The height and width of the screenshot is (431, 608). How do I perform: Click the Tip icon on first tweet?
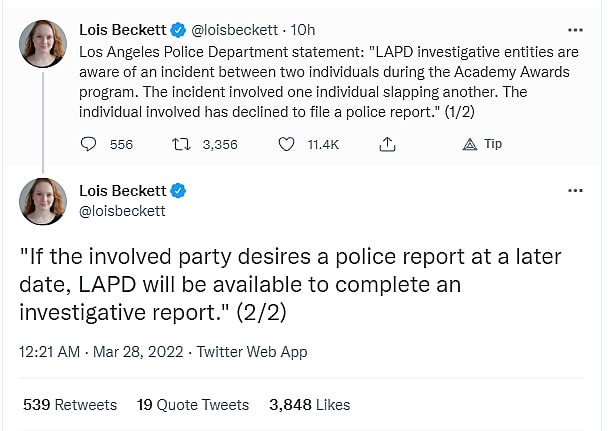(470, 145)
